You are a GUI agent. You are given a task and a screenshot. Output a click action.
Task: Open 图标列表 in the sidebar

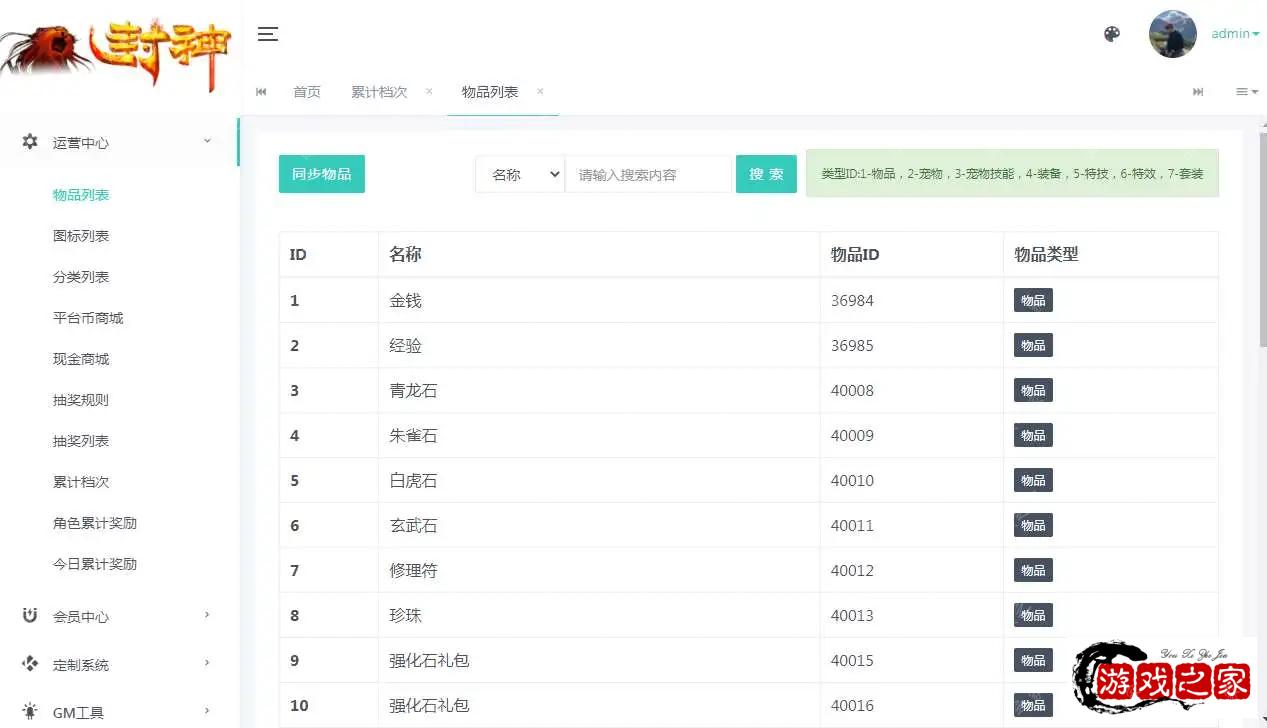pos(81,236)
